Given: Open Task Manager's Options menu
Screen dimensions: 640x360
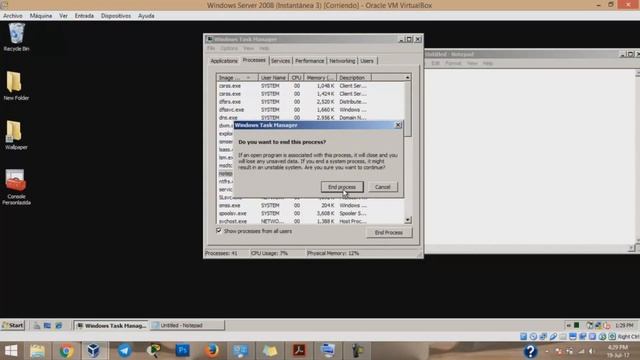Looking at the screenshot, I should click(229, 48).
